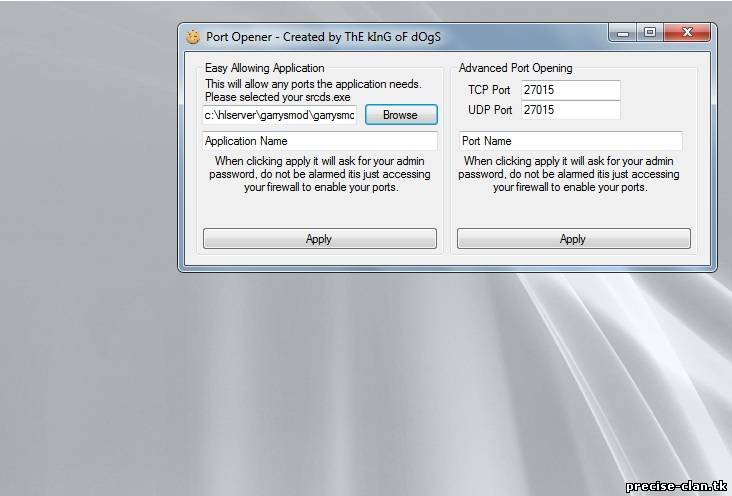Select the Port Name text box

(570, 141)
